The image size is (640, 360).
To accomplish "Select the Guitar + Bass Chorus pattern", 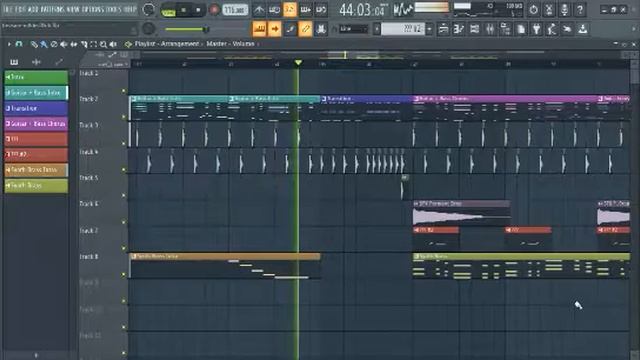I will tap(36, 124).
